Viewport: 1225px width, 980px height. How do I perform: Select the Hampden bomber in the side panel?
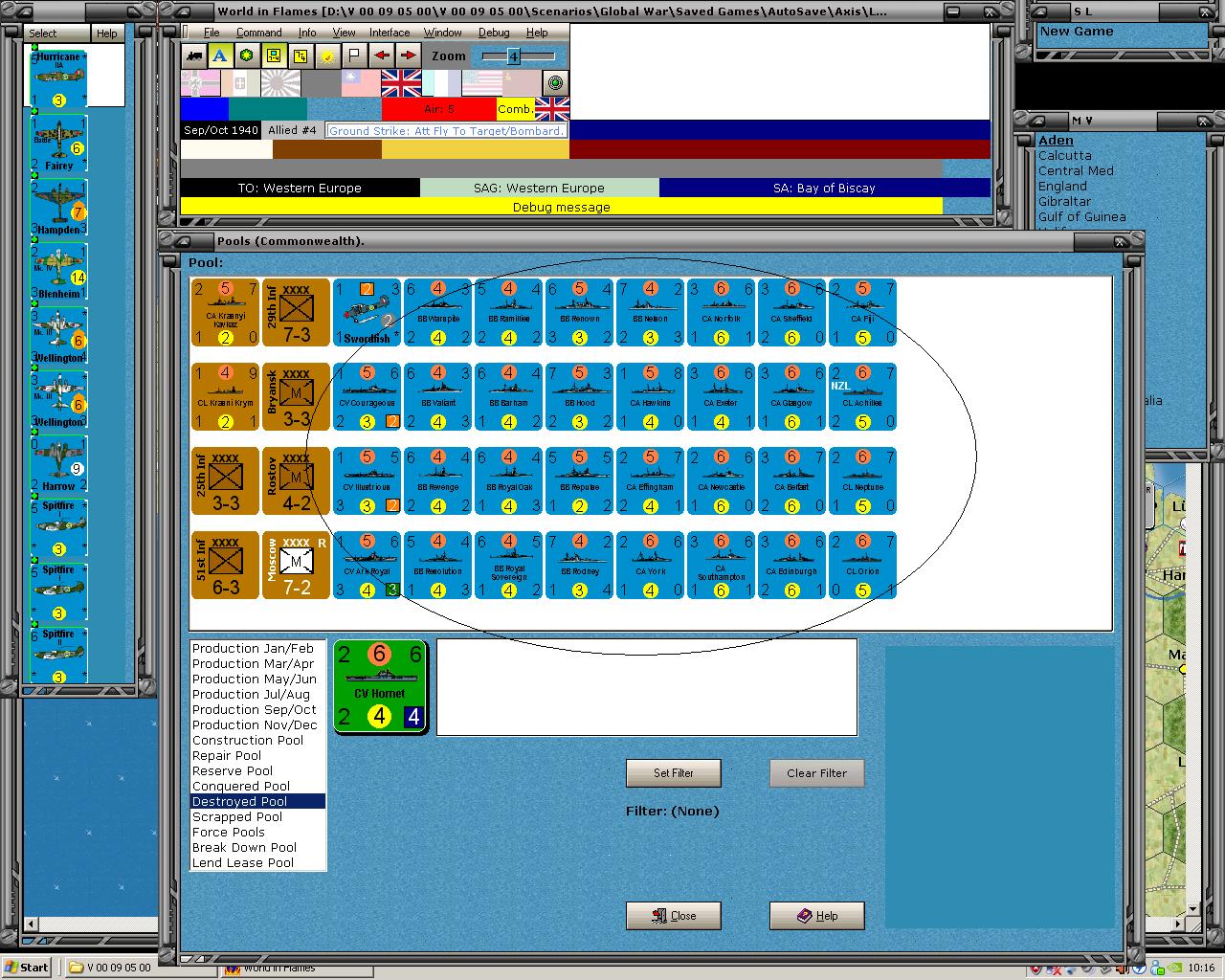point(58,208)
